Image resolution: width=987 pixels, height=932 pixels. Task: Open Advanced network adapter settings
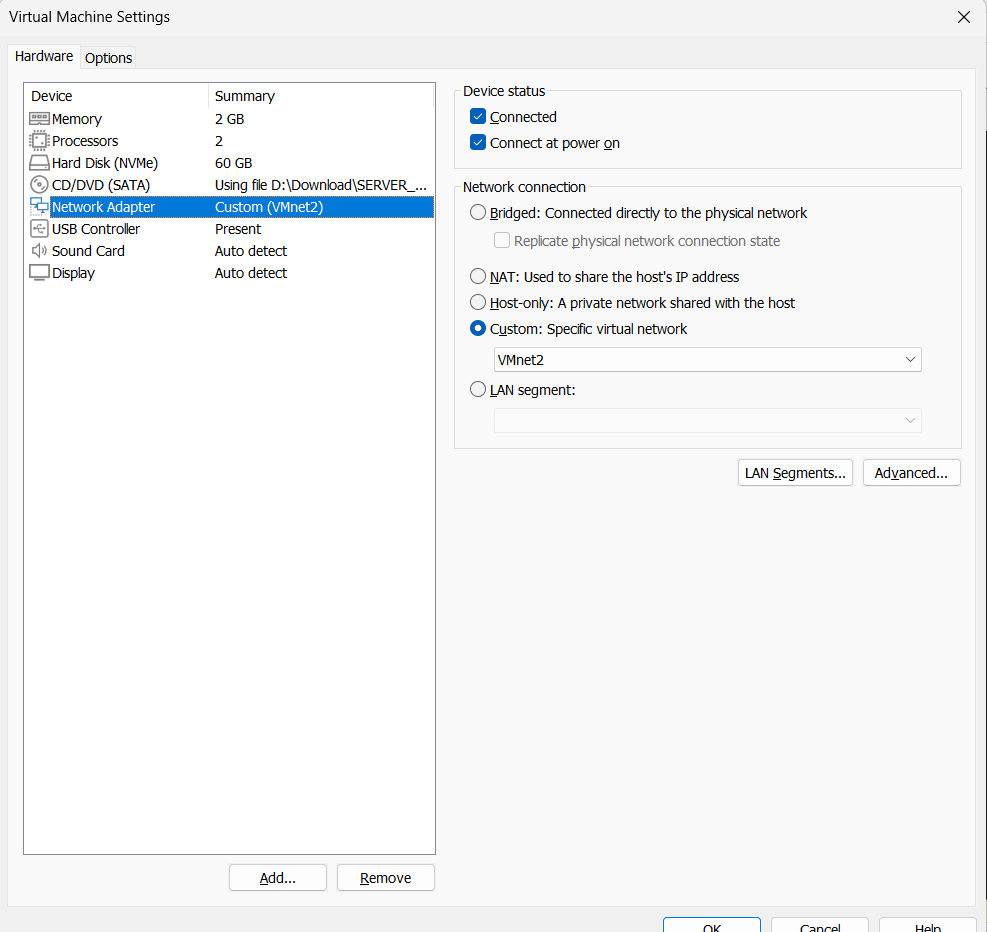click(x=911, y=473)
